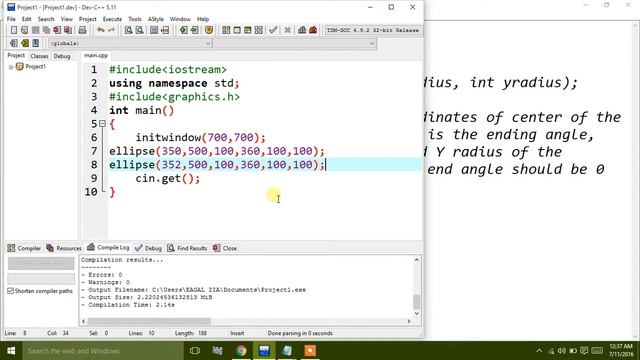
Task: Open the AStyle menu
Action: 156,19
